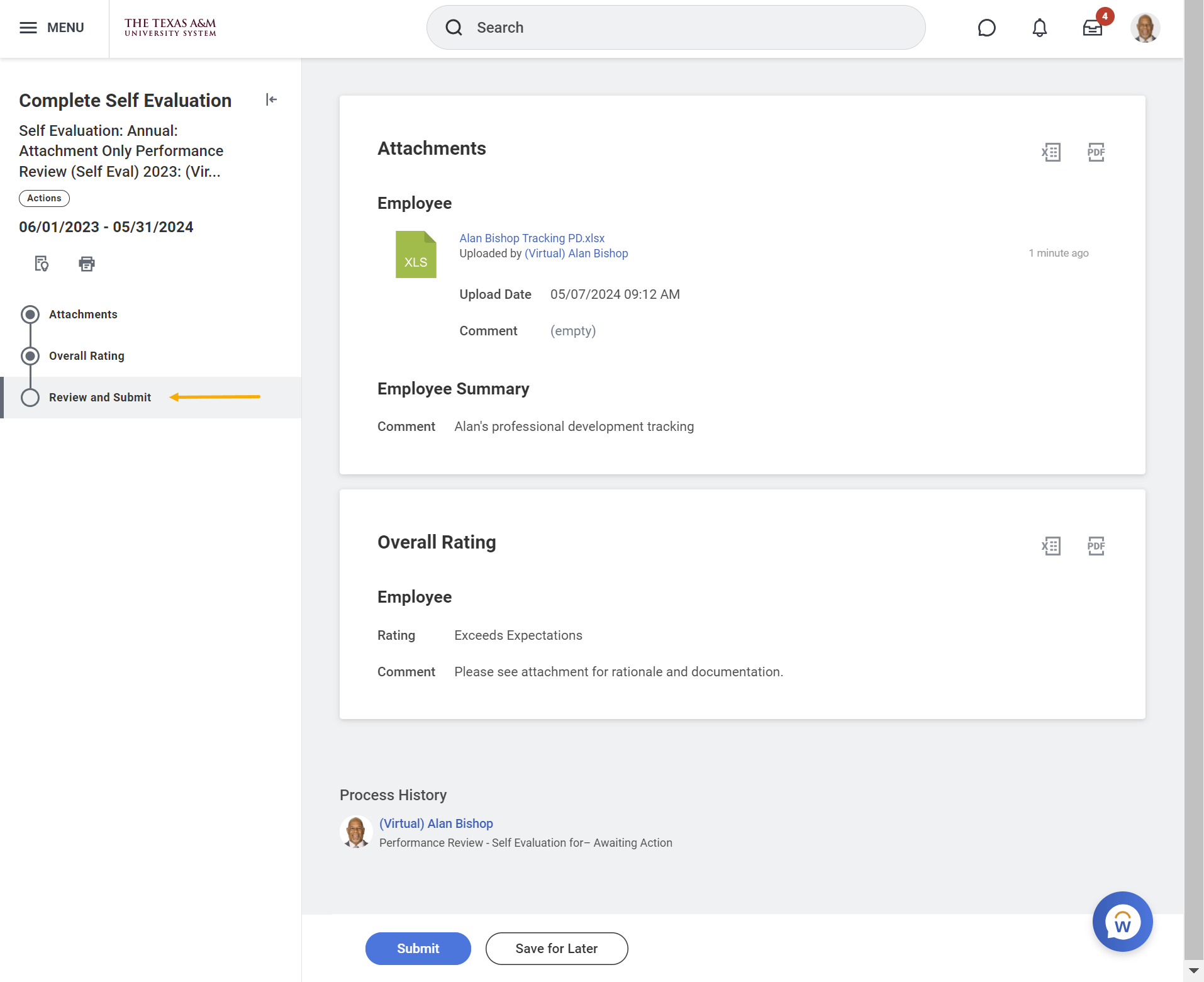Open Alan Bishop Tracking PD.xlsx link
Screen dimensions: 1204x982
tap(532, 238)
